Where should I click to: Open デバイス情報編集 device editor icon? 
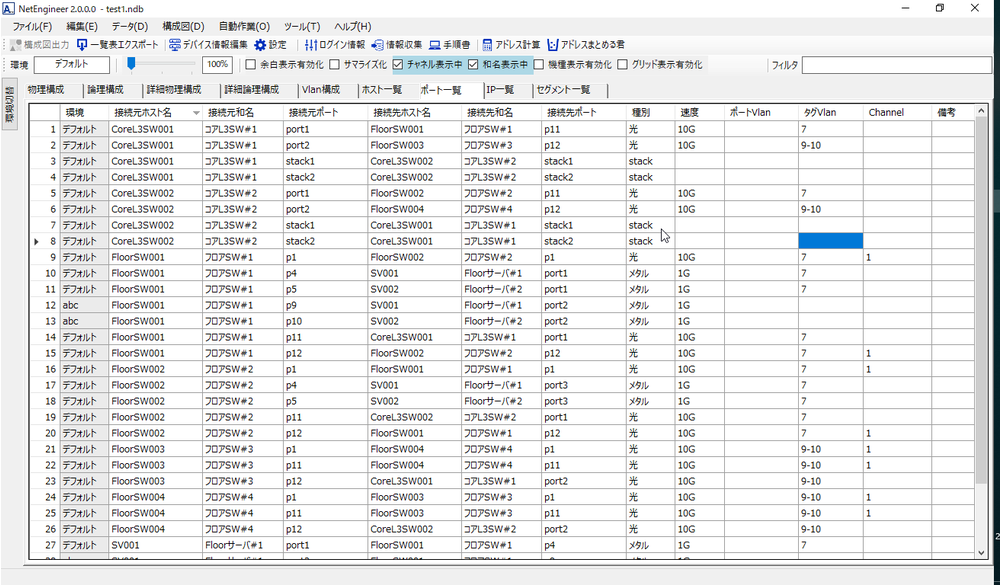click(175, 45)
